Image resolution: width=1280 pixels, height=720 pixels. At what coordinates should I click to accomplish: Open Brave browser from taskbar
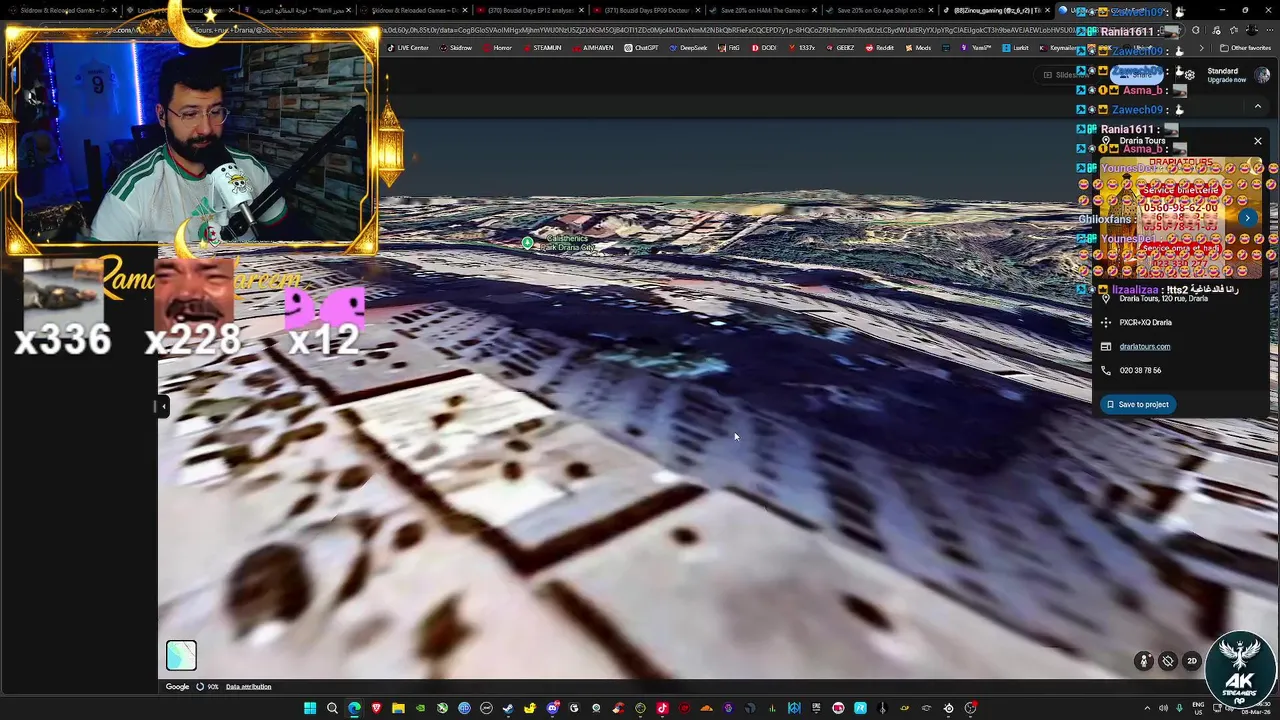376,708
